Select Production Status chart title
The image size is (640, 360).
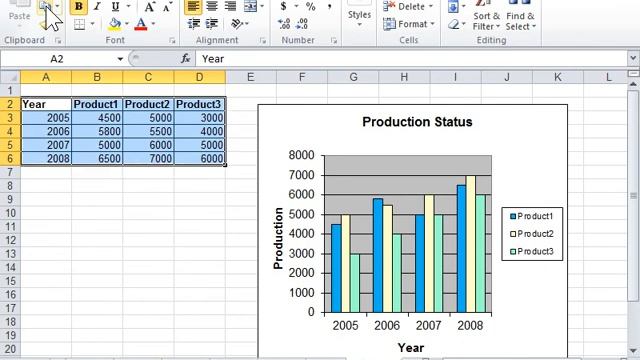click(x=417, y=122)
